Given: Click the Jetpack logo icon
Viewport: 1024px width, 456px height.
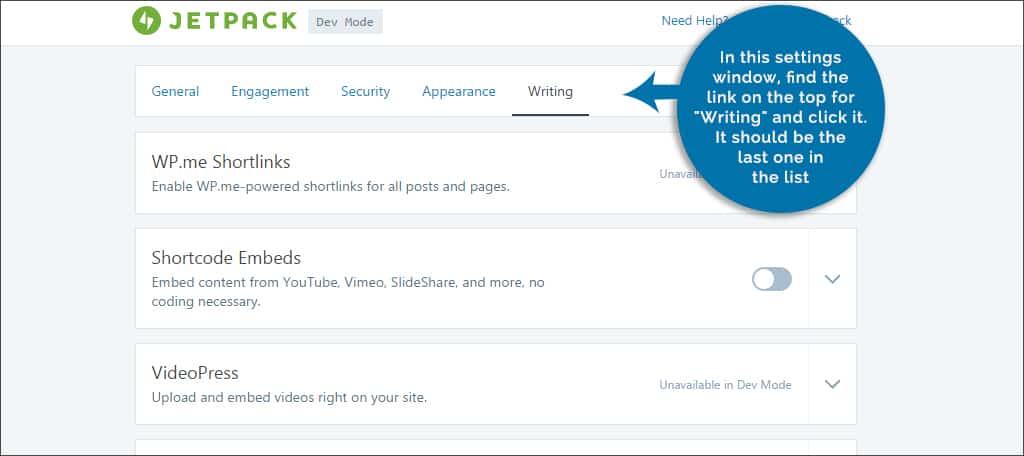Looking at the screenshot, I should pos(146,21).
